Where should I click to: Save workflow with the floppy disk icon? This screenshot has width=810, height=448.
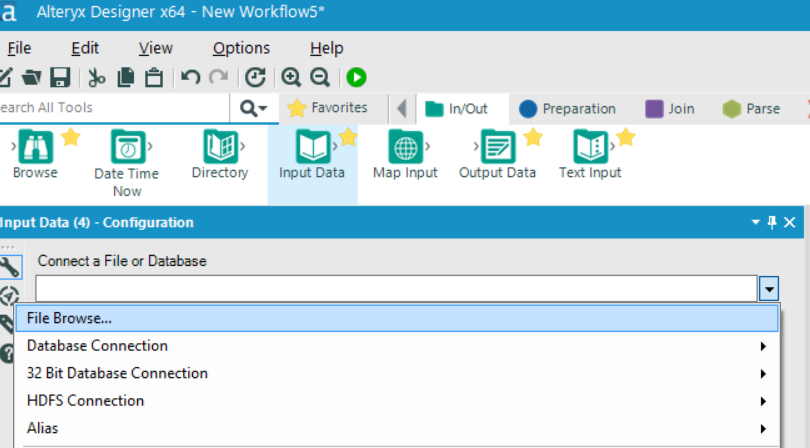coord(60,78)
